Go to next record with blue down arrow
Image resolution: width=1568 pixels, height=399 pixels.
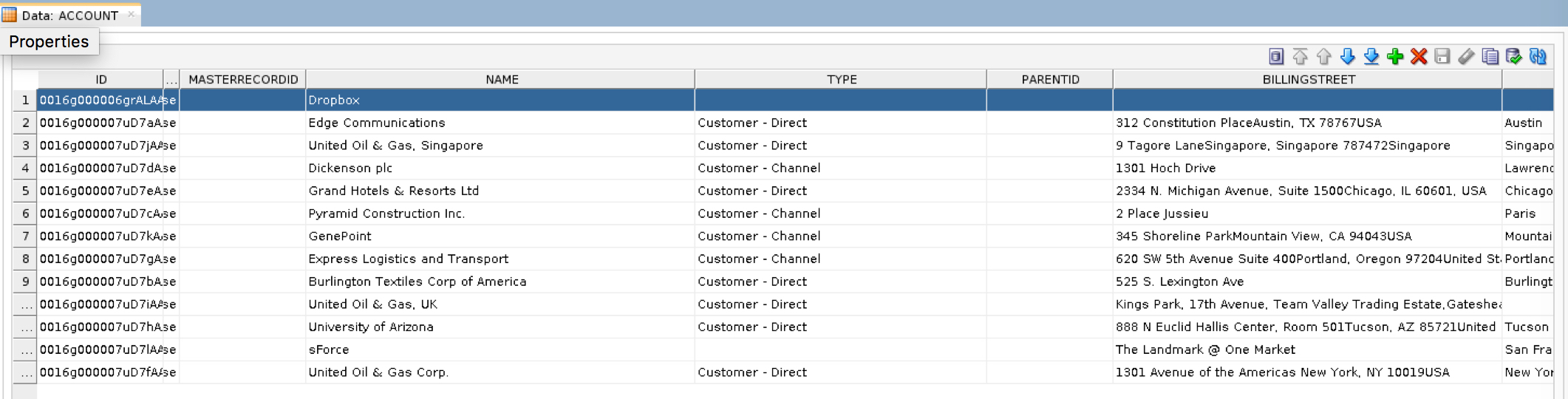(1348, 57)
